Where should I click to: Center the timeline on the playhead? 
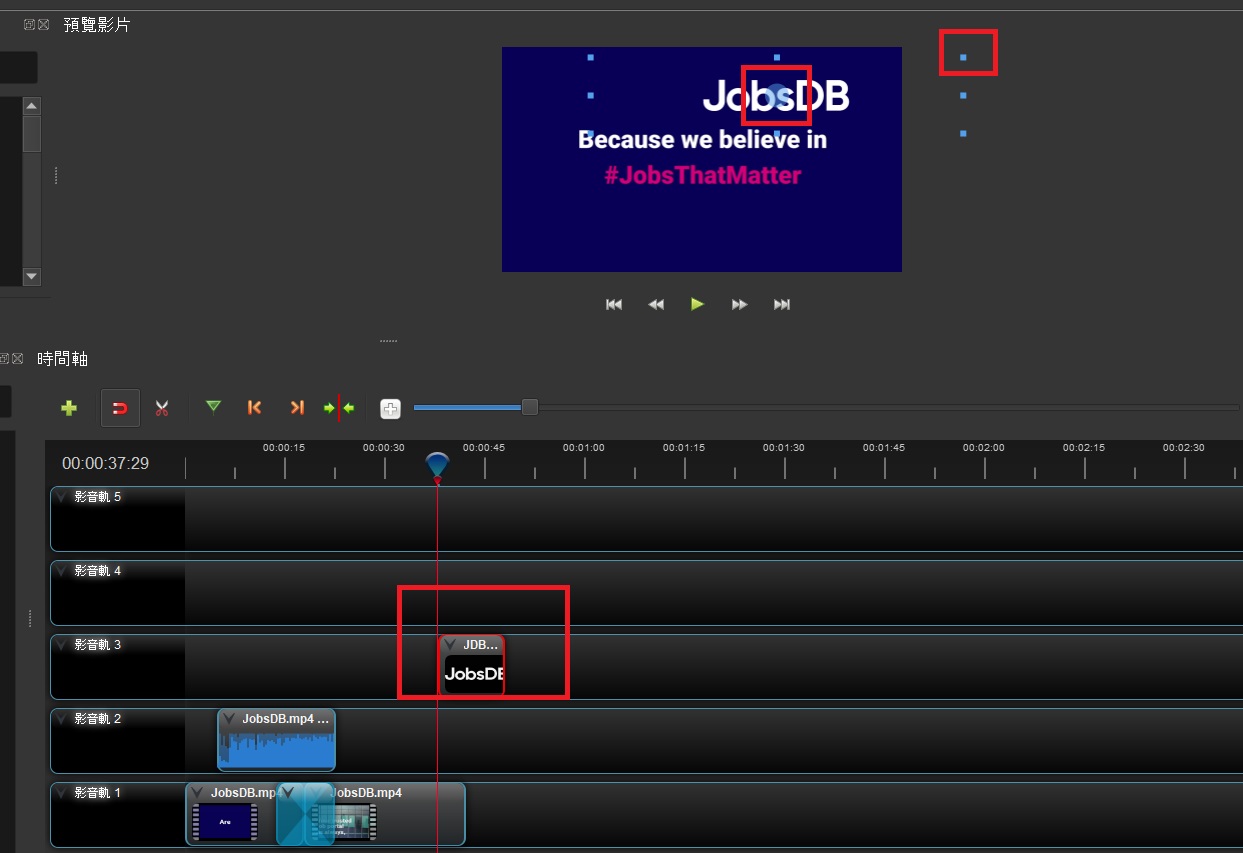(339, 408)
